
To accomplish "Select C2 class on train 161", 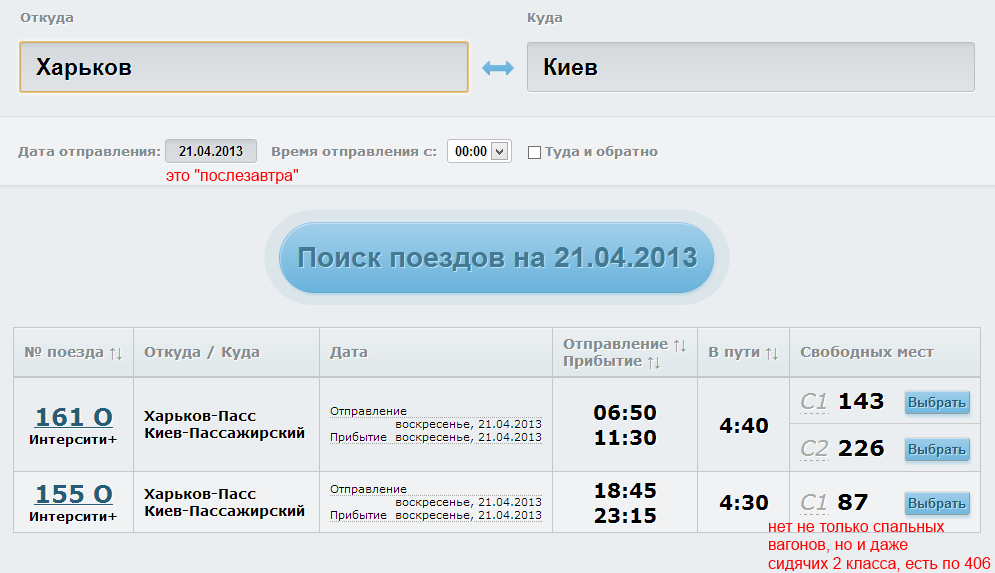I will coord(937,449).
